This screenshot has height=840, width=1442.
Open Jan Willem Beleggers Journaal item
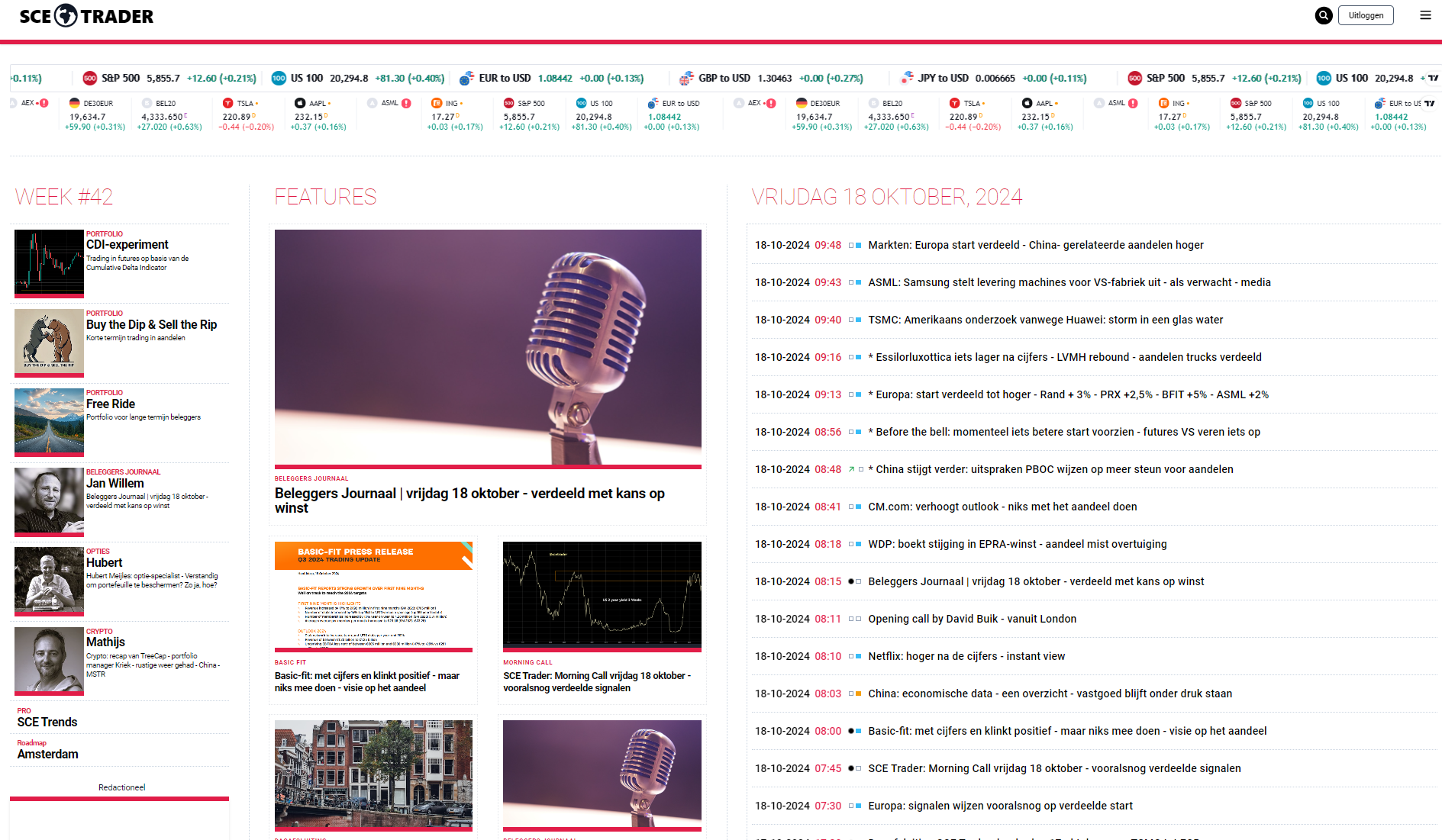[115, 483]
